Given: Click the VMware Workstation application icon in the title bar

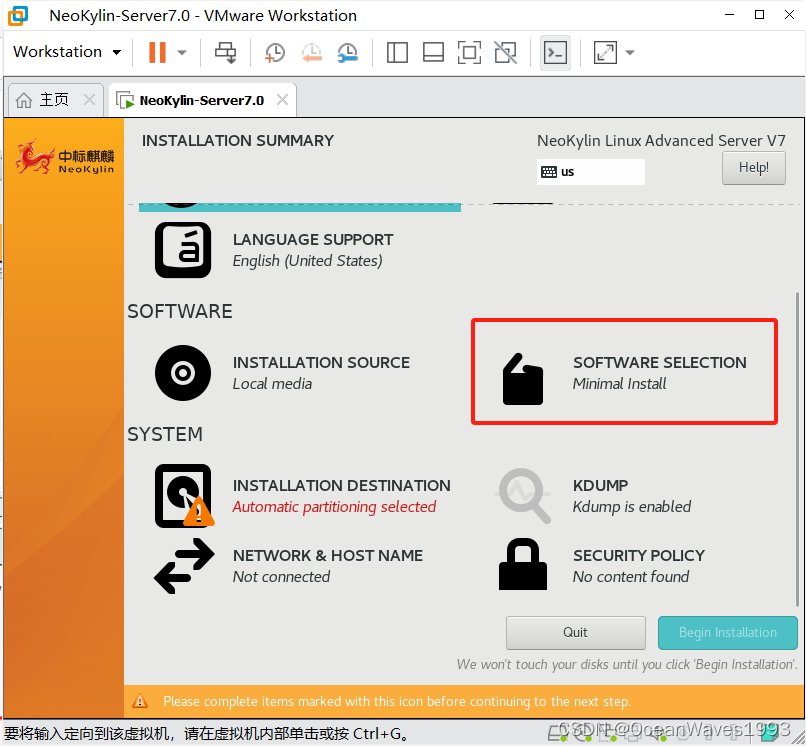Looking at the screenshot, I should (18, 15).
